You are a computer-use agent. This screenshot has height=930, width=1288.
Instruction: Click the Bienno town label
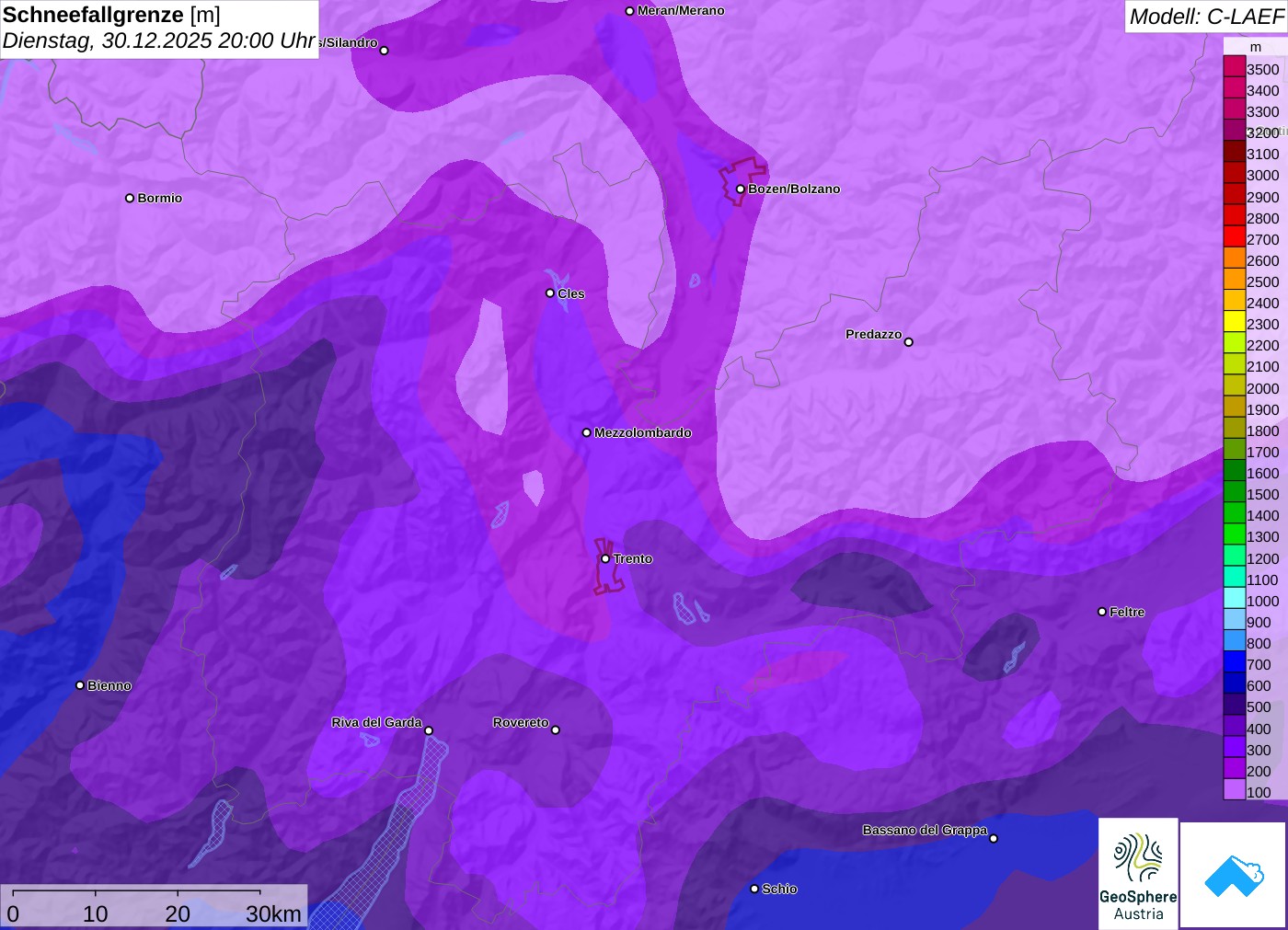click(x=109, y=685)
